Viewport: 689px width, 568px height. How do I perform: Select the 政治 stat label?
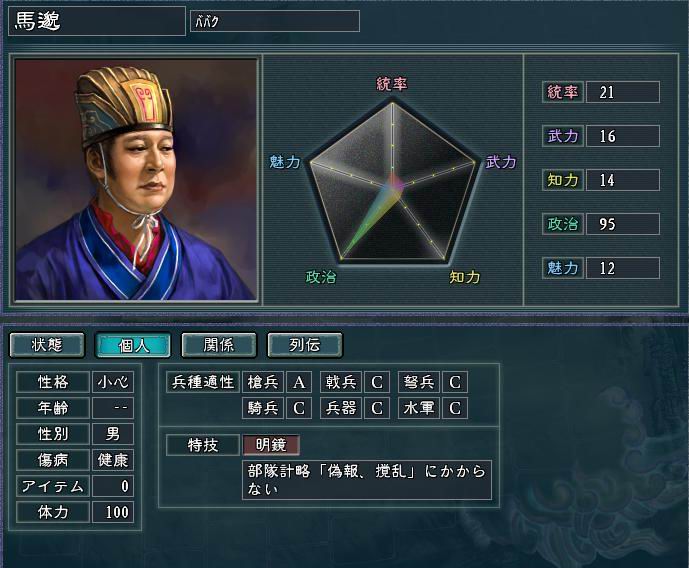tap(562, 224)
